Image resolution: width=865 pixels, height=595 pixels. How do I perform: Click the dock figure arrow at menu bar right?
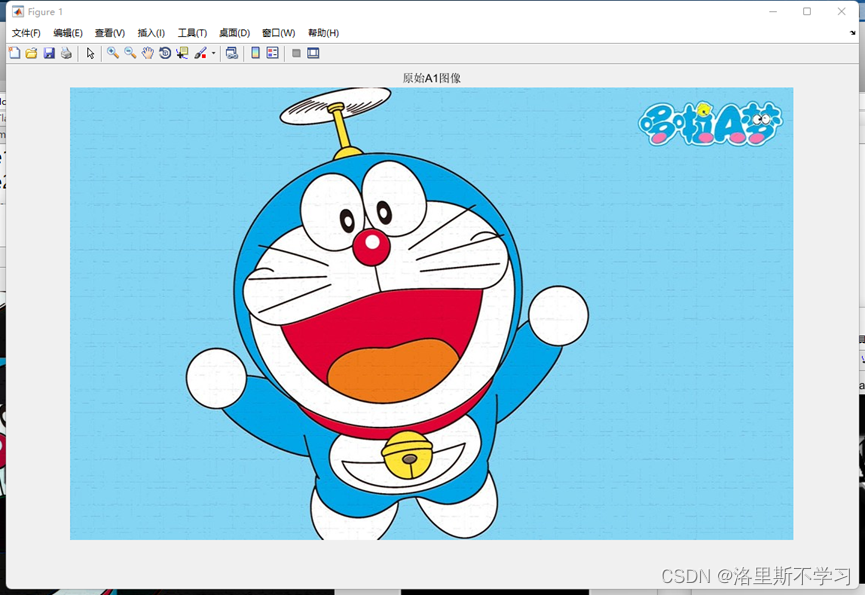853,33
